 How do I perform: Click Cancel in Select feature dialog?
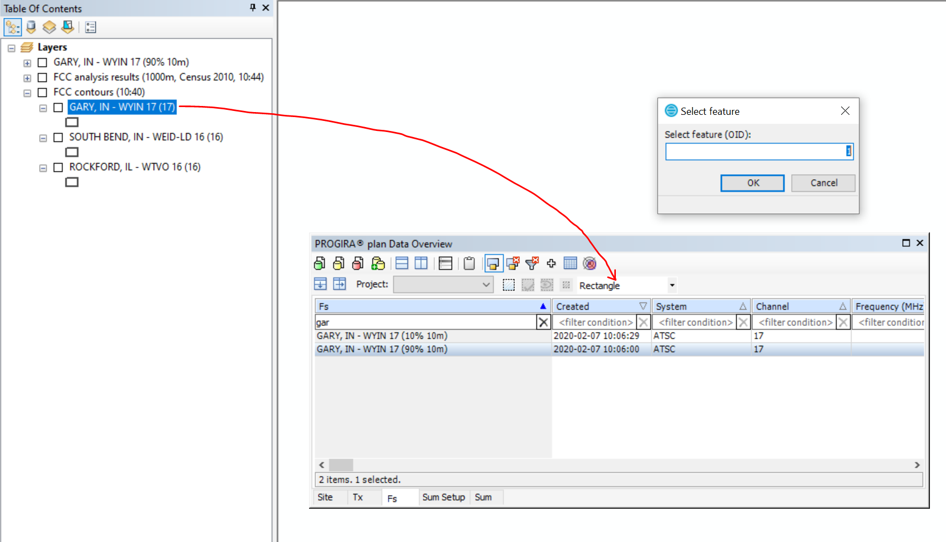coord(824,183)
